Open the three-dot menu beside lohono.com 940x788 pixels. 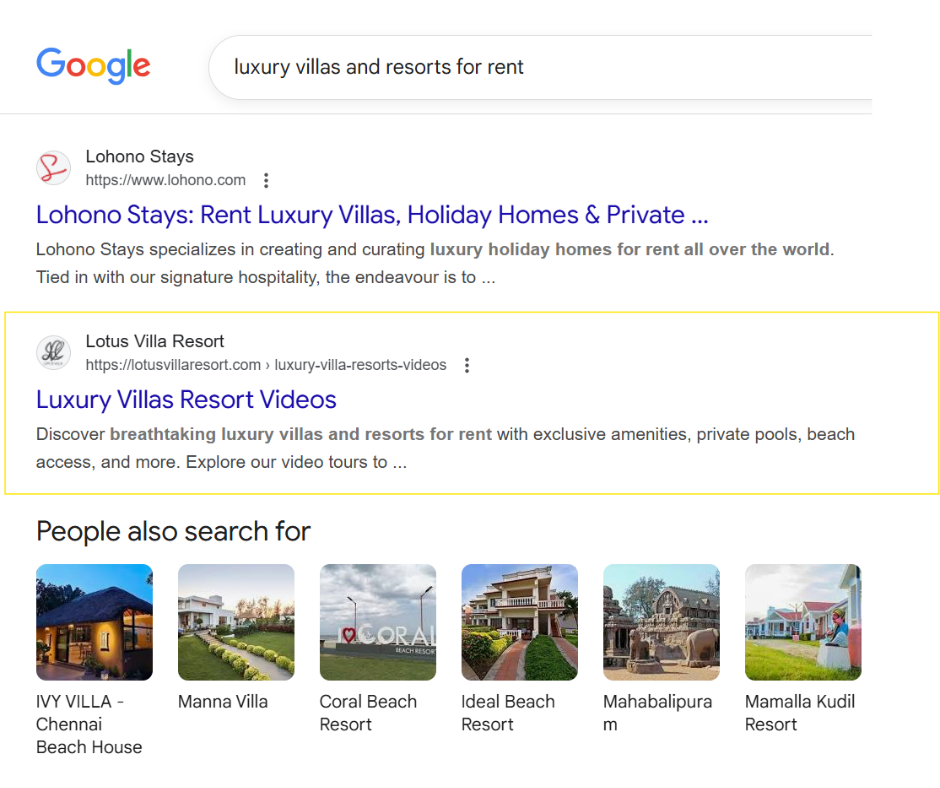[x=266, y=181]
